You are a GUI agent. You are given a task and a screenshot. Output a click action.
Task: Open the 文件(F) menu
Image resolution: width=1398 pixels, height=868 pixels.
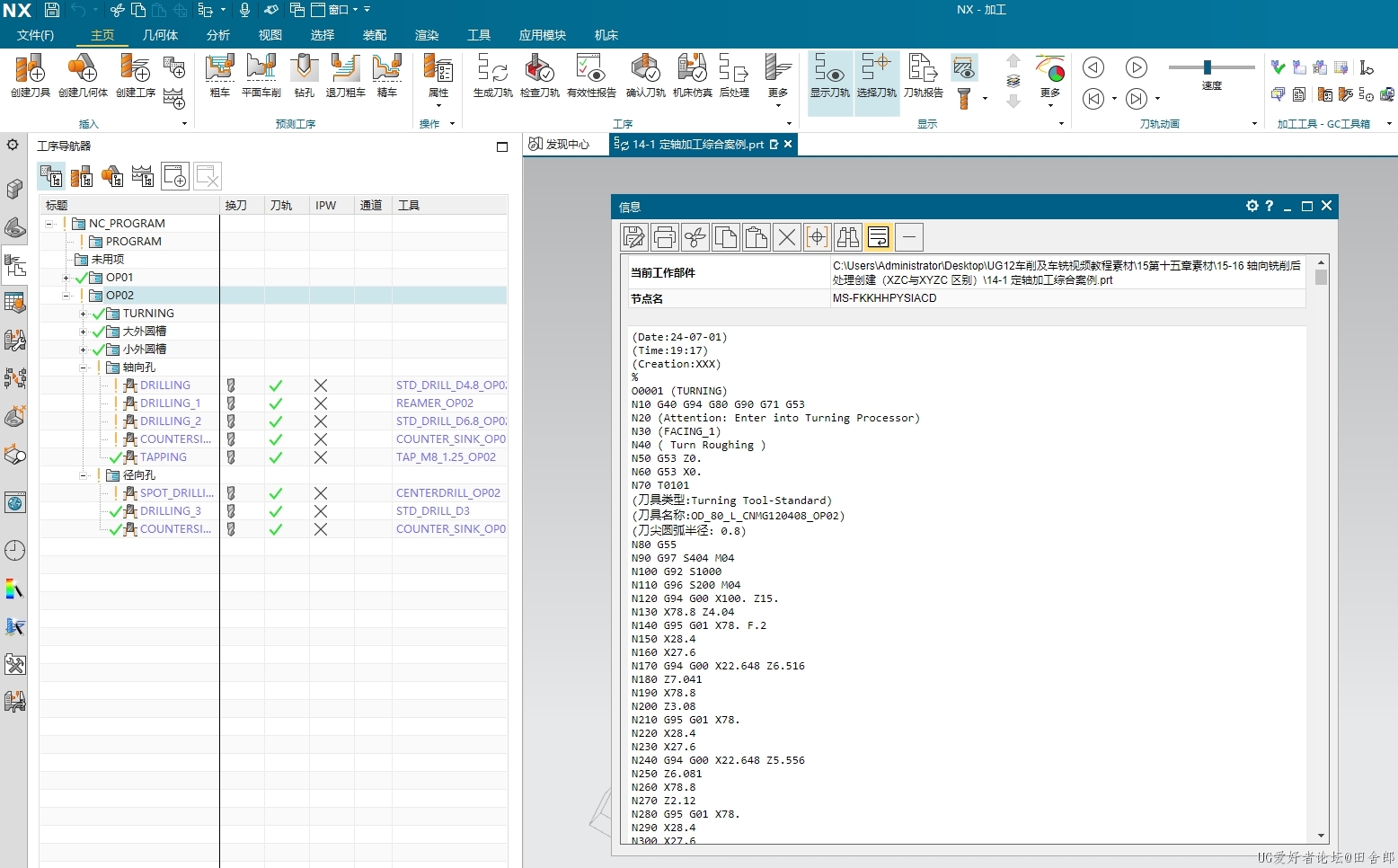[x=35, y=35]
